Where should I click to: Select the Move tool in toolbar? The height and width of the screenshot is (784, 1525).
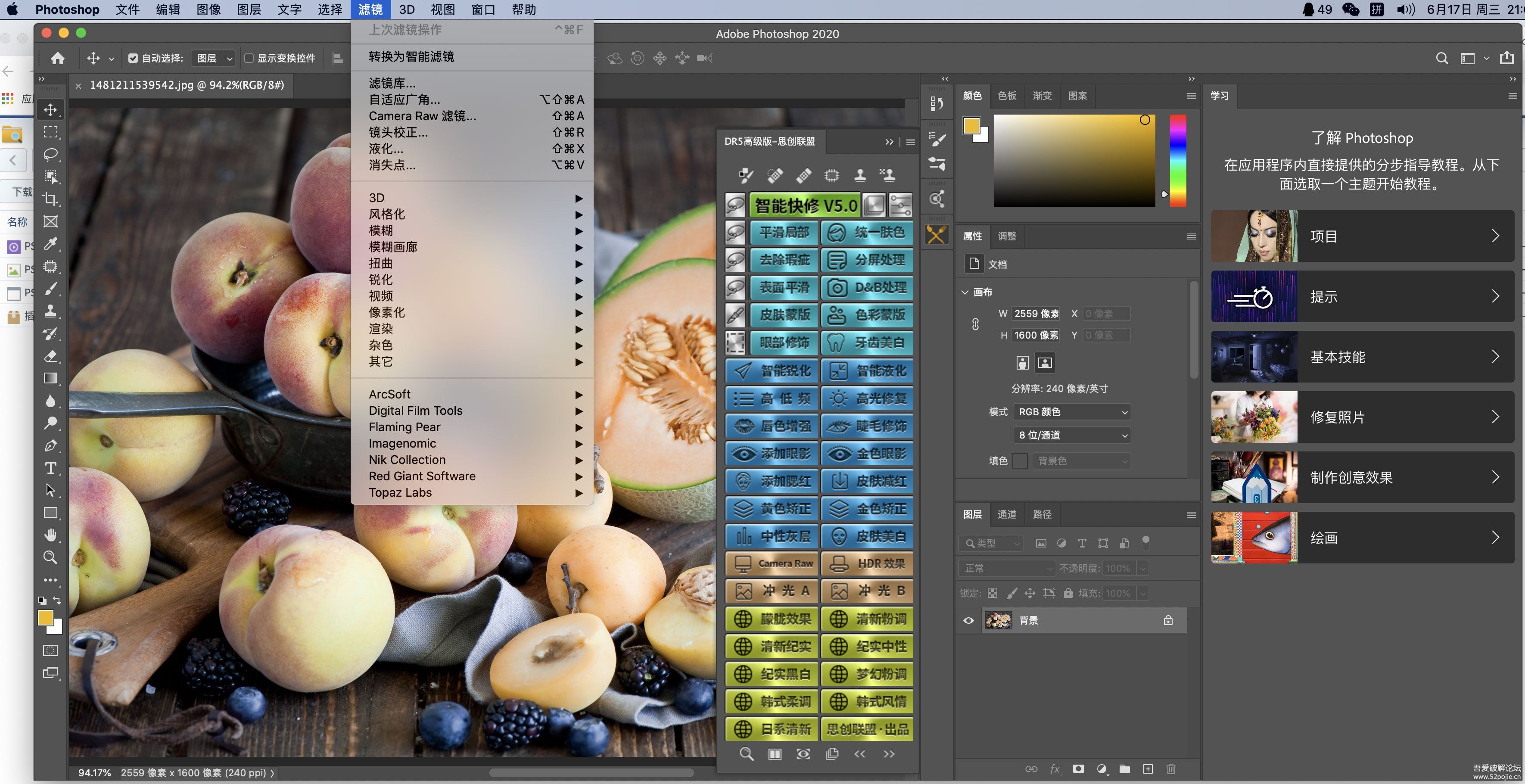point(51,109)
